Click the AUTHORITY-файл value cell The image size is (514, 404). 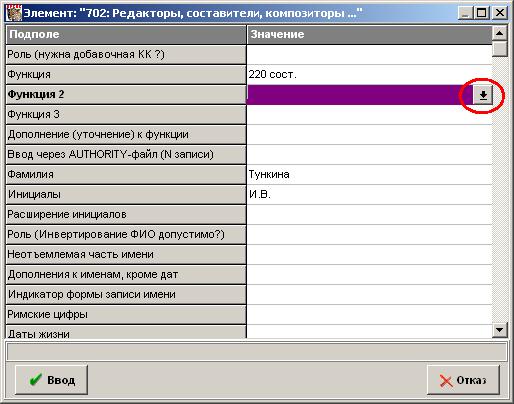pos(369,154)
